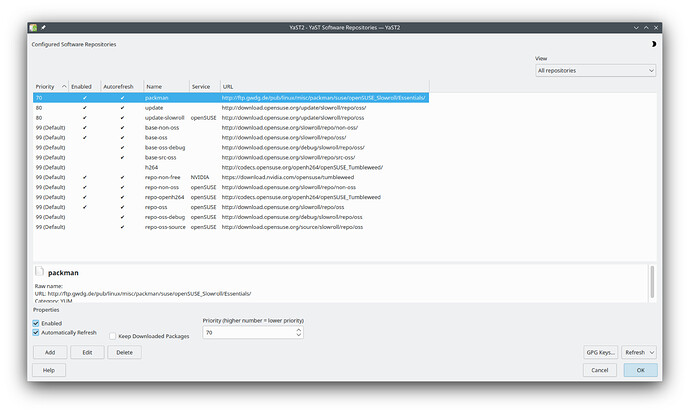Click the YaST application icon in title bar
This screenshot has height=413, width=690.
point(33,27)
